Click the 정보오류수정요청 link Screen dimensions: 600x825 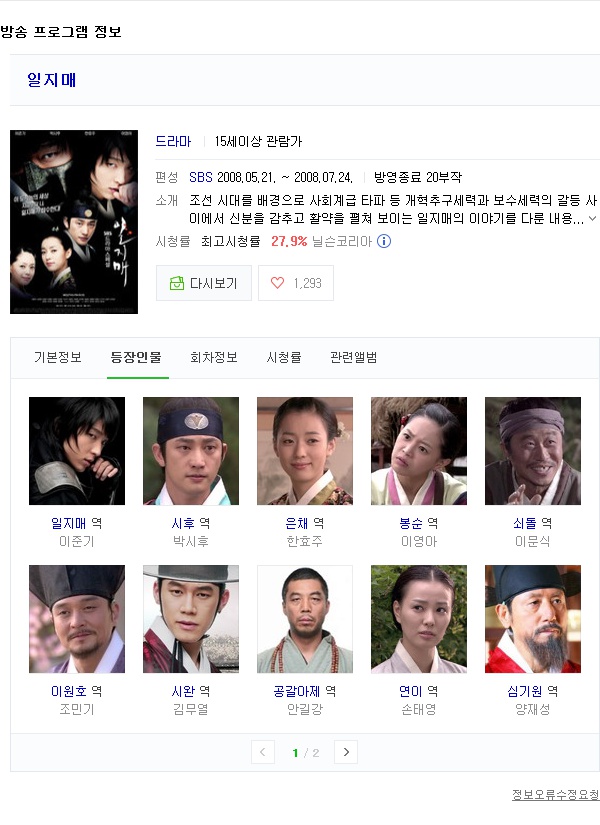(556, 794)
